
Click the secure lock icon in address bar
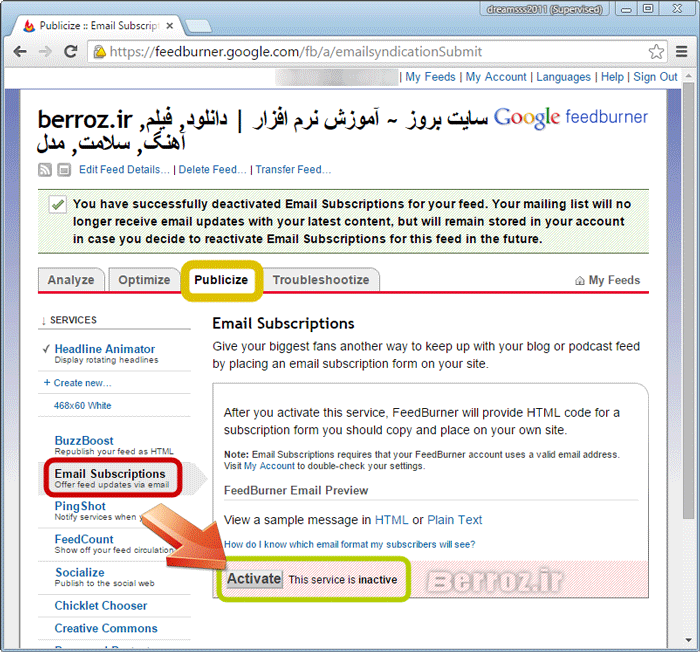click(100, 52)
